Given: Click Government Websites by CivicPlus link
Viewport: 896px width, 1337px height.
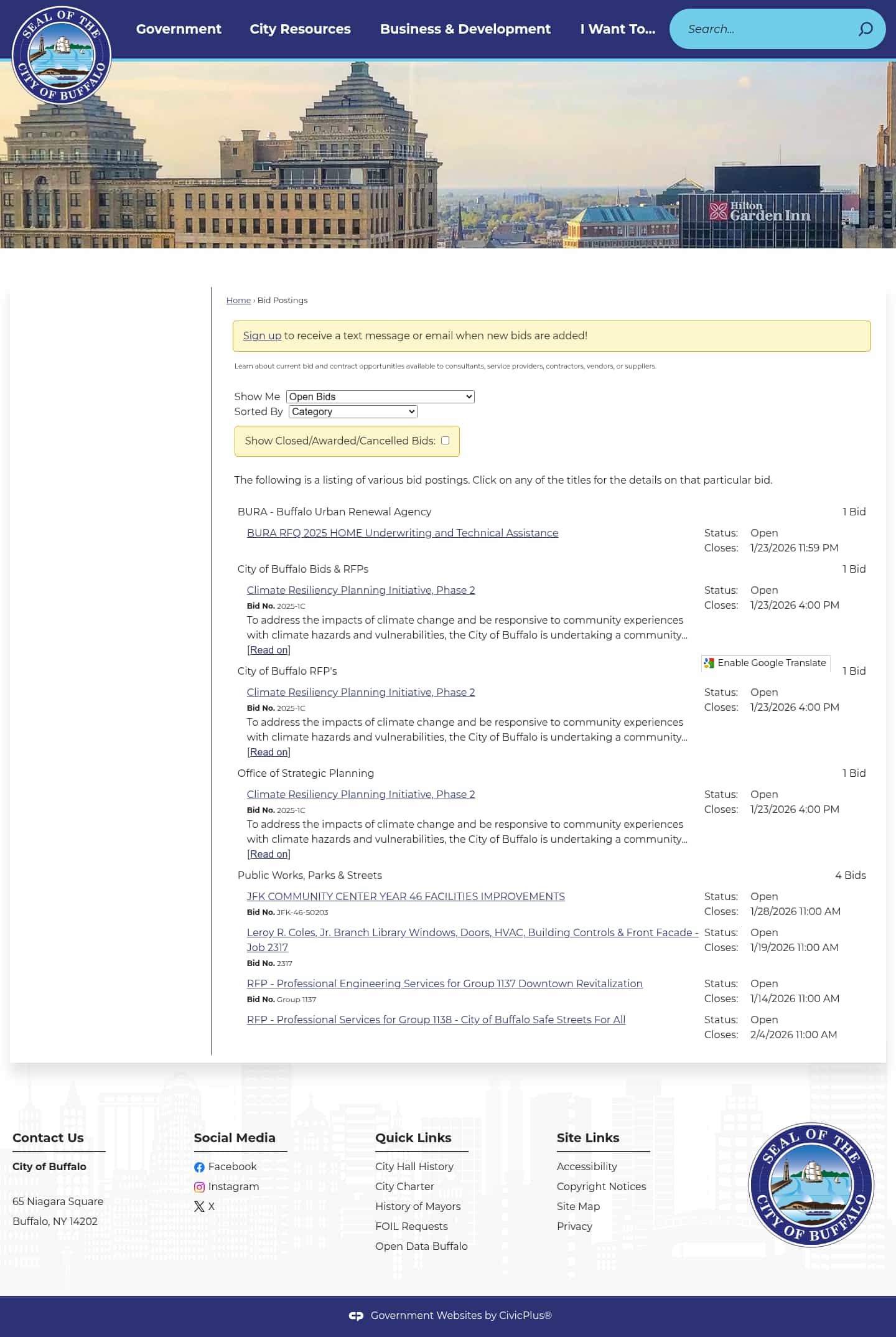Looking at the screenshot, I should click(461, 1316).
